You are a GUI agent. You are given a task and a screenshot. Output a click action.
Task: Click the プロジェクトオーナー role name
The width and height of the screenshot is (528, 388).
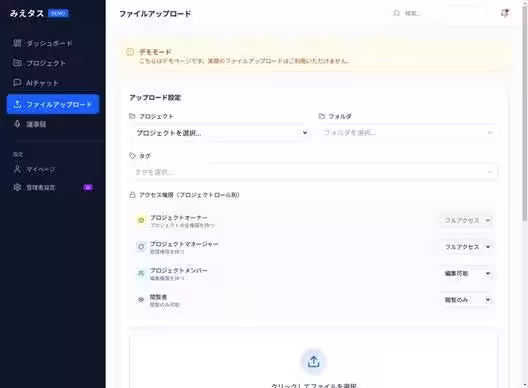[x=178, y=218]
